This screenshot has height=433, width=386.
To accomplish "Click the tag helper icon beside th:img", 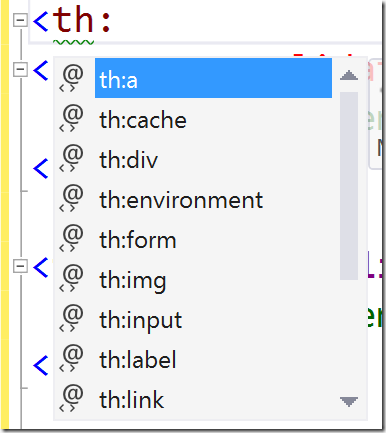I will [x=72, y=278].
